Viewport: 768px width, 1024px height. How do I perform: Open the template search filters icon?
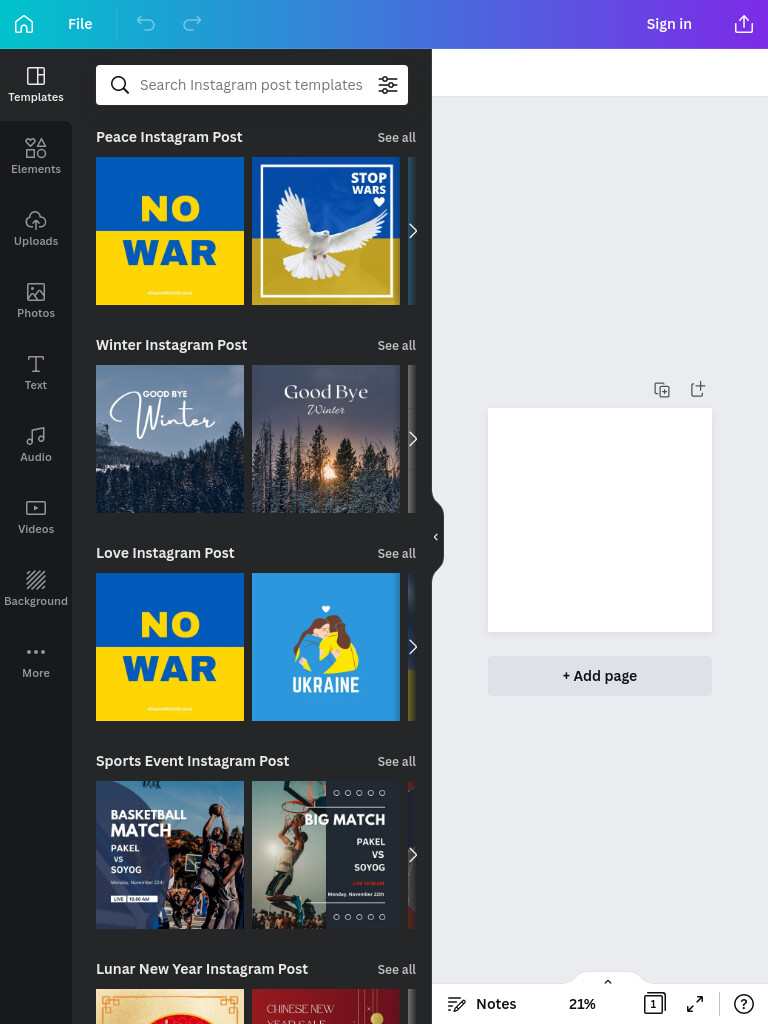[388, 85]
